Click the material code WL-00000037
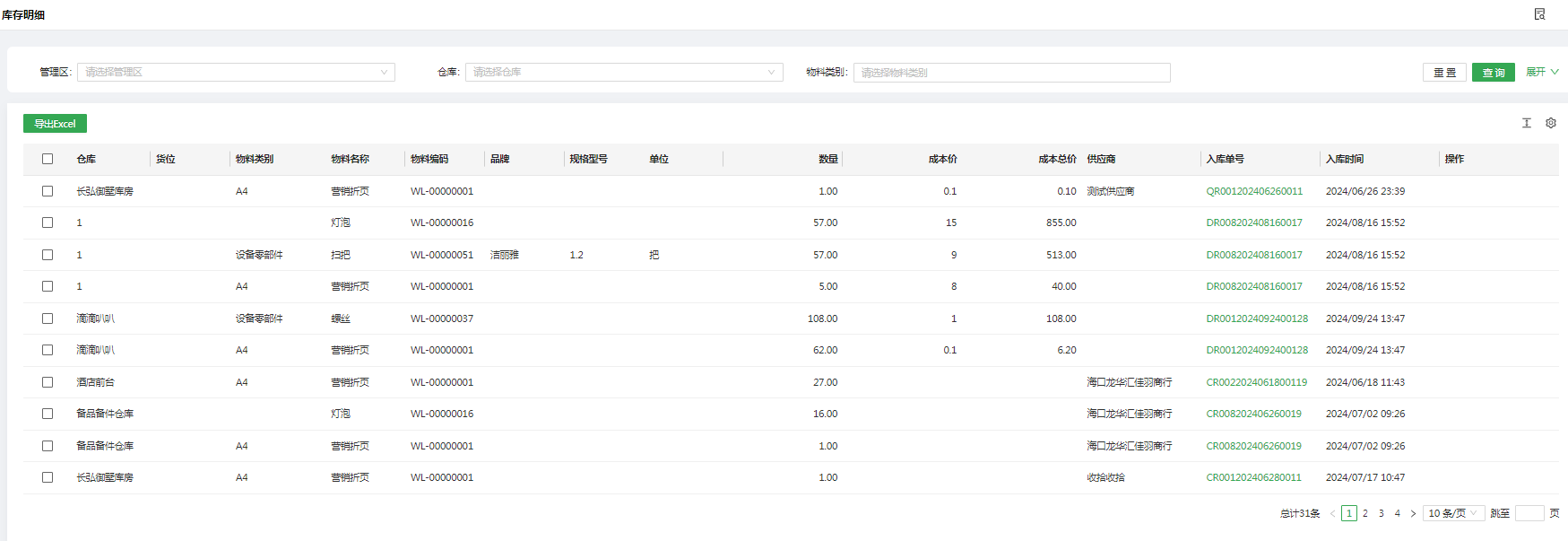Image resolution: width=1568 pixels, height=541 pixels. point(442,318)
